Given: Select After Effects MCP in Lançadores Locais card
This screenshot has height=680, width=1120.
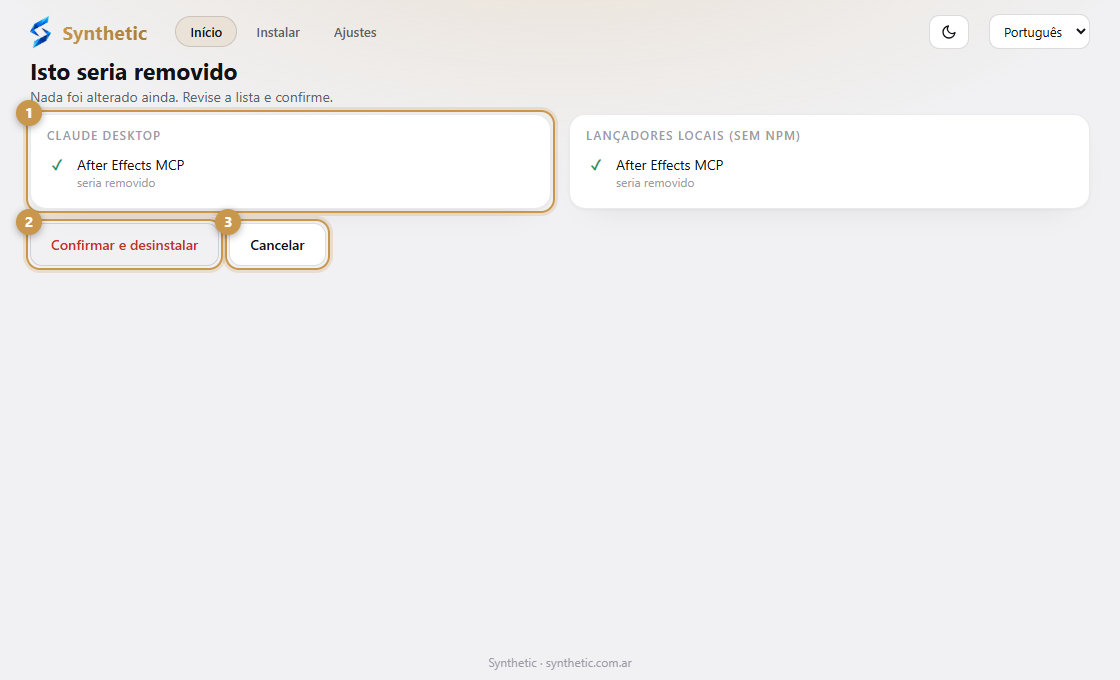Looking at the screenshot, I should 669,165.
